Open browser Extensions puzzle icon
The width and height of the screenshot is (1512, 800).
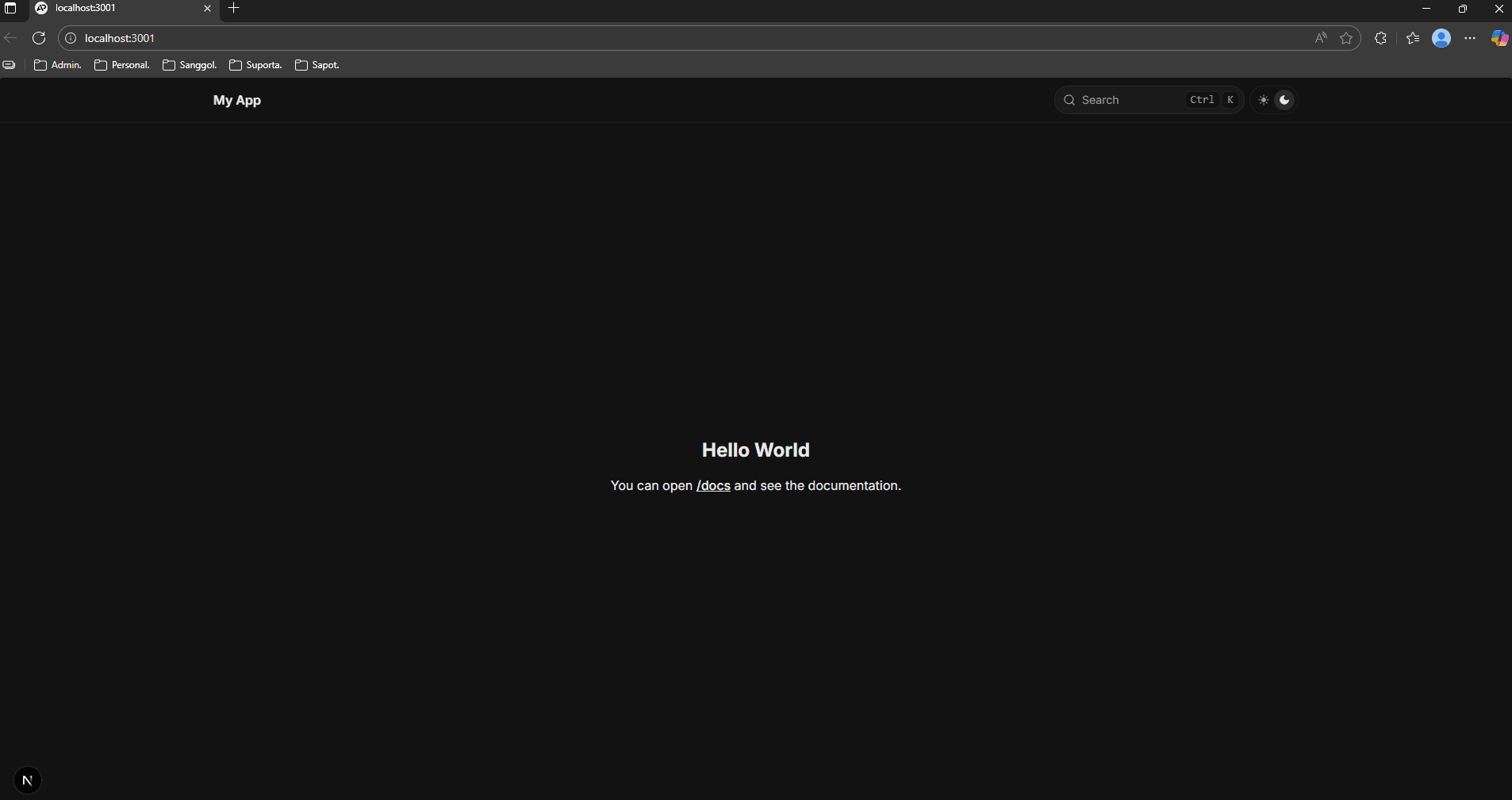tap(1380, 38)
